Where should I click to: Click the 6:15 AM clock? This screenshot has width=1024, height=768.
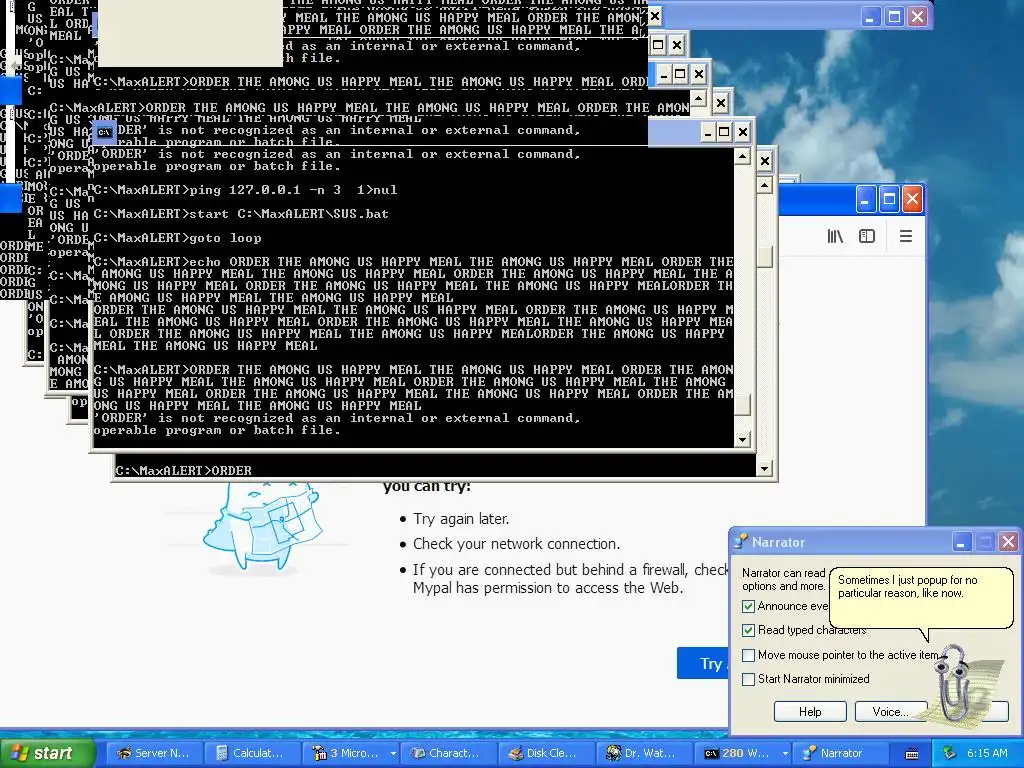pos(987,753)
